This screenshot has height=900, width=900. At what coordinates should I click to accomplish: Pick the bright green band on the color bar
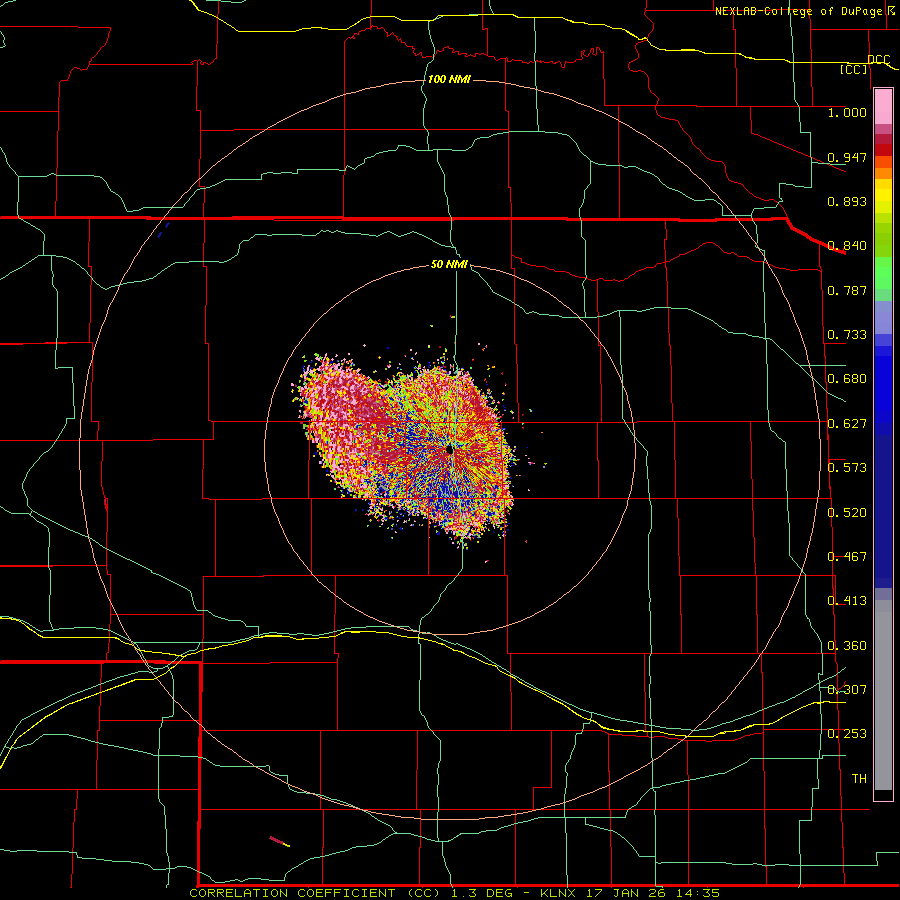(x=883, y=273)
